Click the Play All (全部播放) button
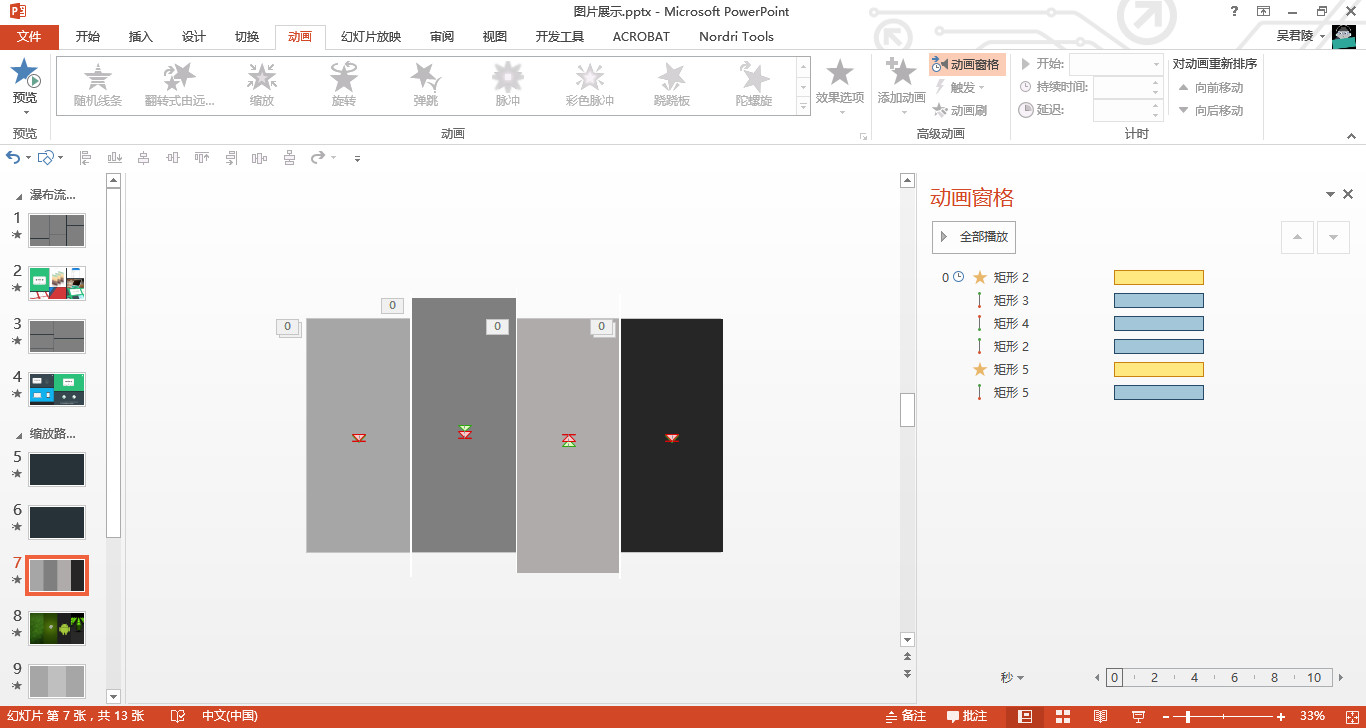 tap(973, 237)
